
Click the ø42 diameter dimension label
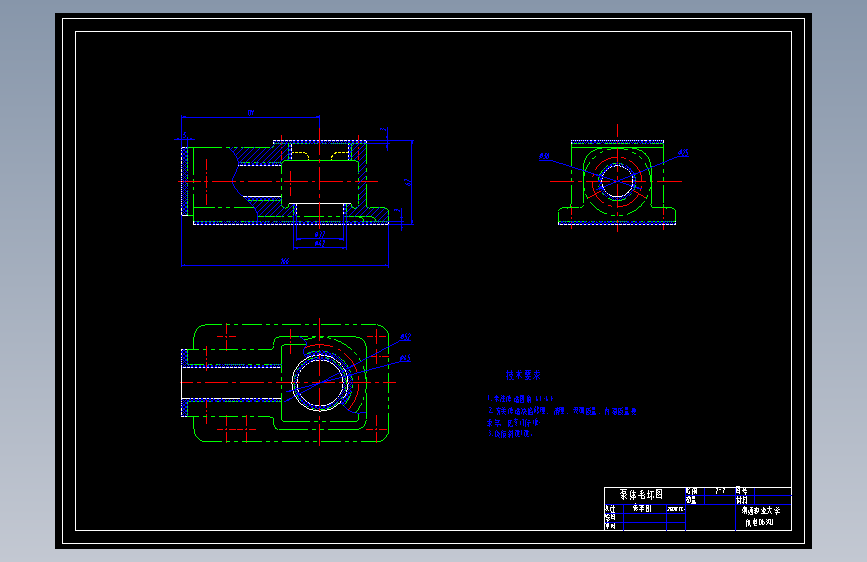(320, 243)
